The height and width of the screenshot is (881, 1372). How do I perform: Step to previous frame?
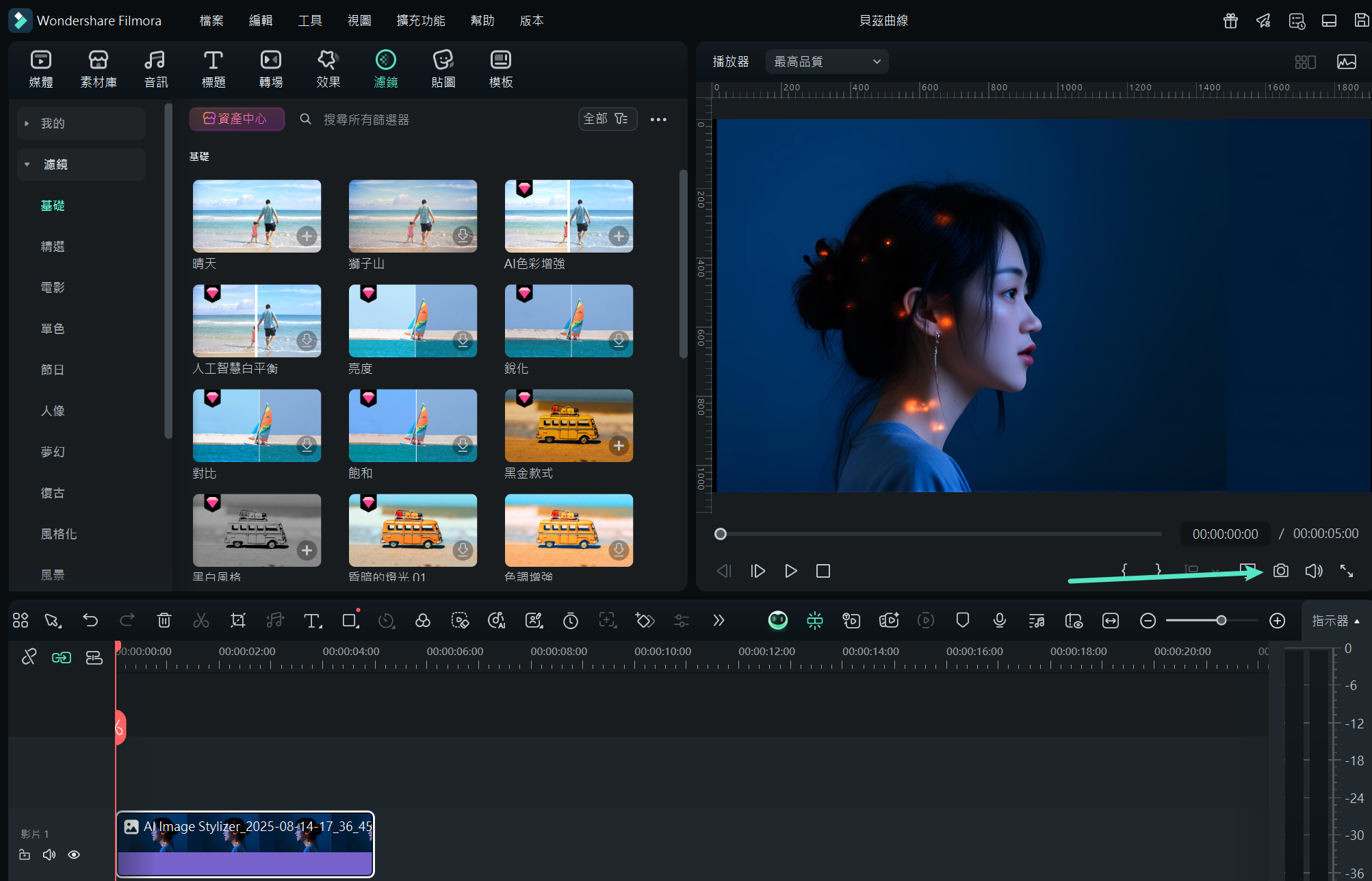(724, 571)
